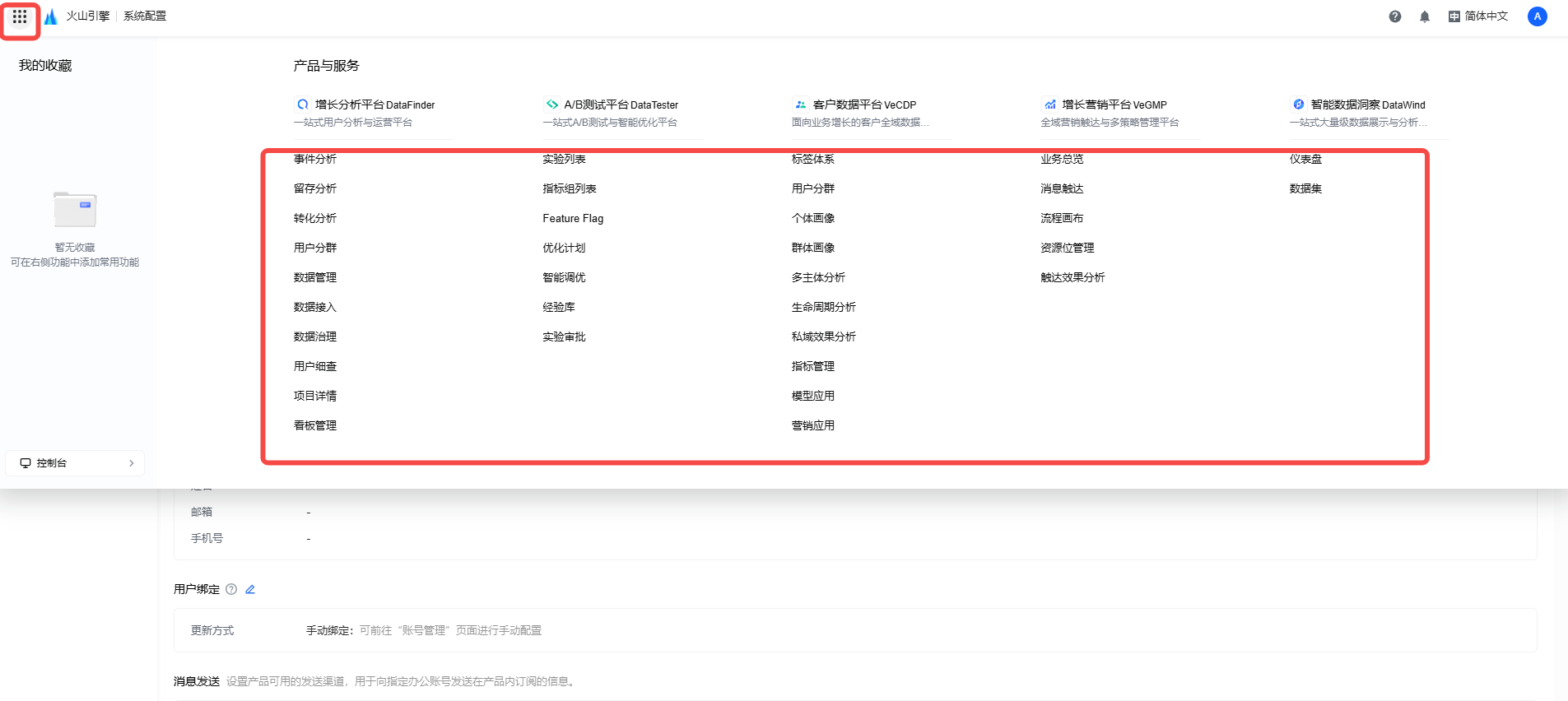Click the 消息发送 section heading

click(197, 681)
